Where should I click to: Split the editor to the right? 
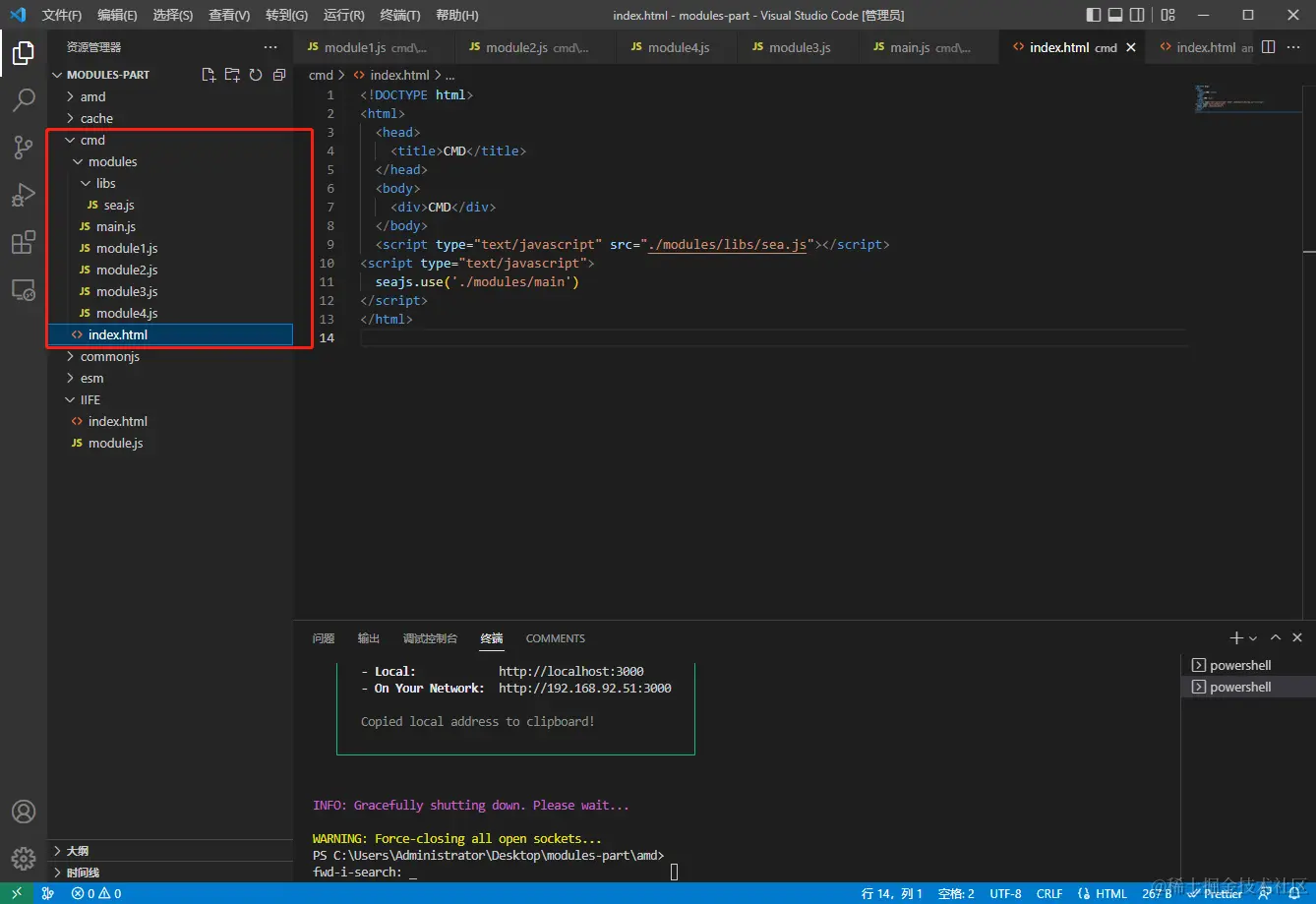click(1269, 47)
